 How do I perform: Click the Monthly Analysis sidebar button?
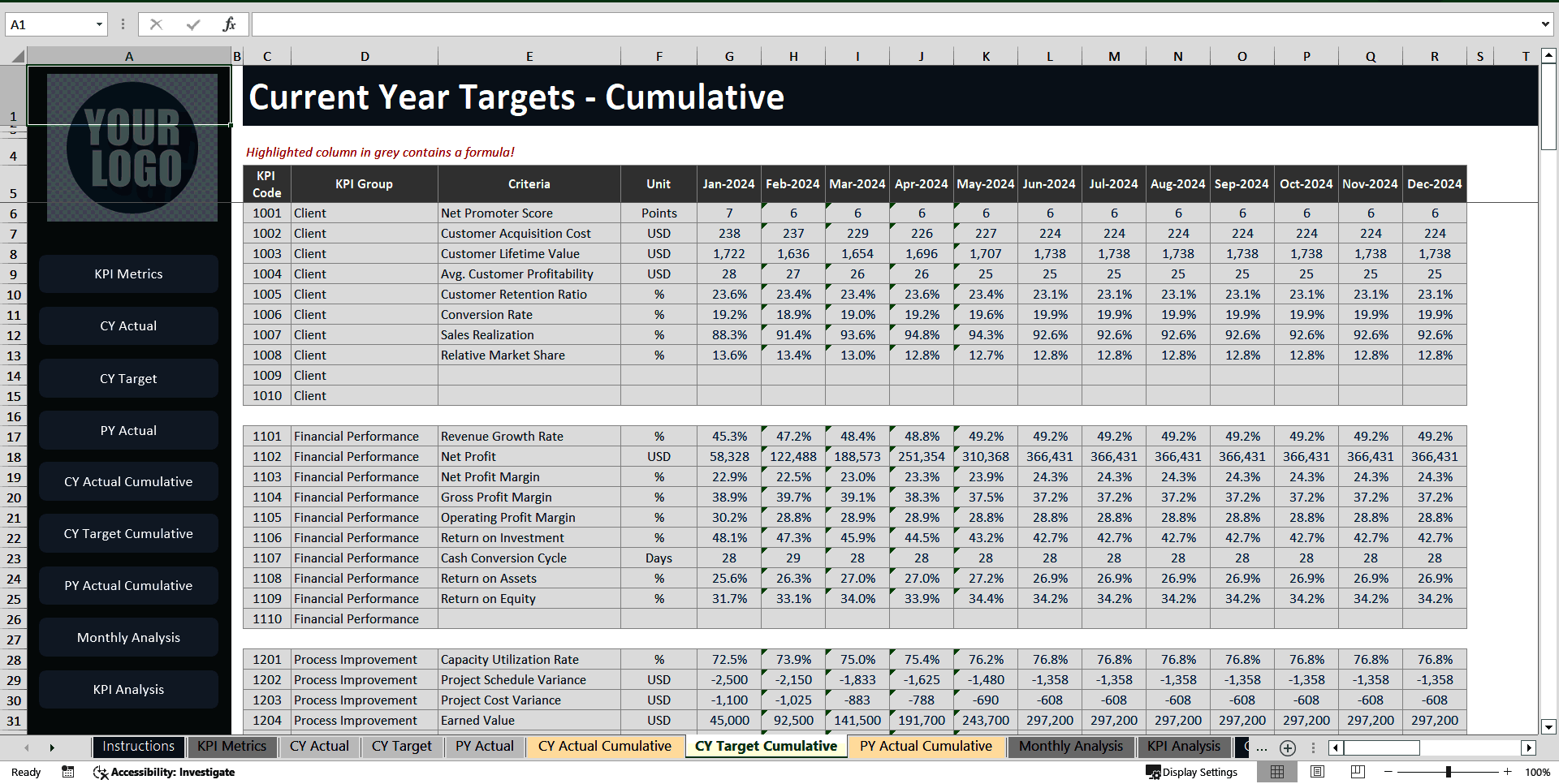pyautogui.click(x=128, y=638)
